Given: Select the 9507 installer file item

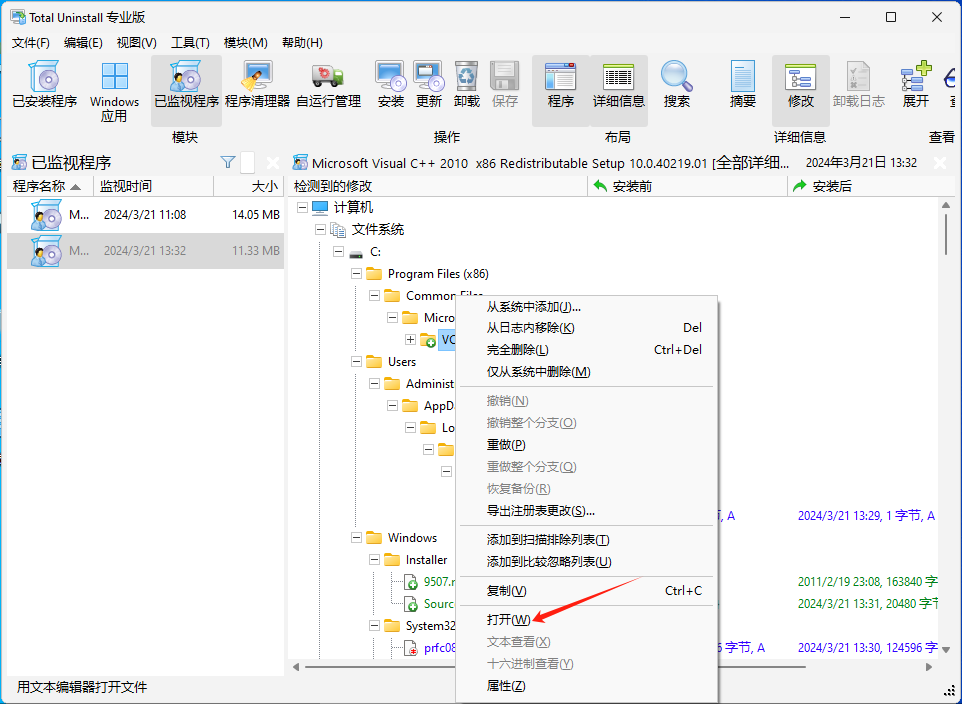Looking at the screenshot, I should click(x=439, y=581).
